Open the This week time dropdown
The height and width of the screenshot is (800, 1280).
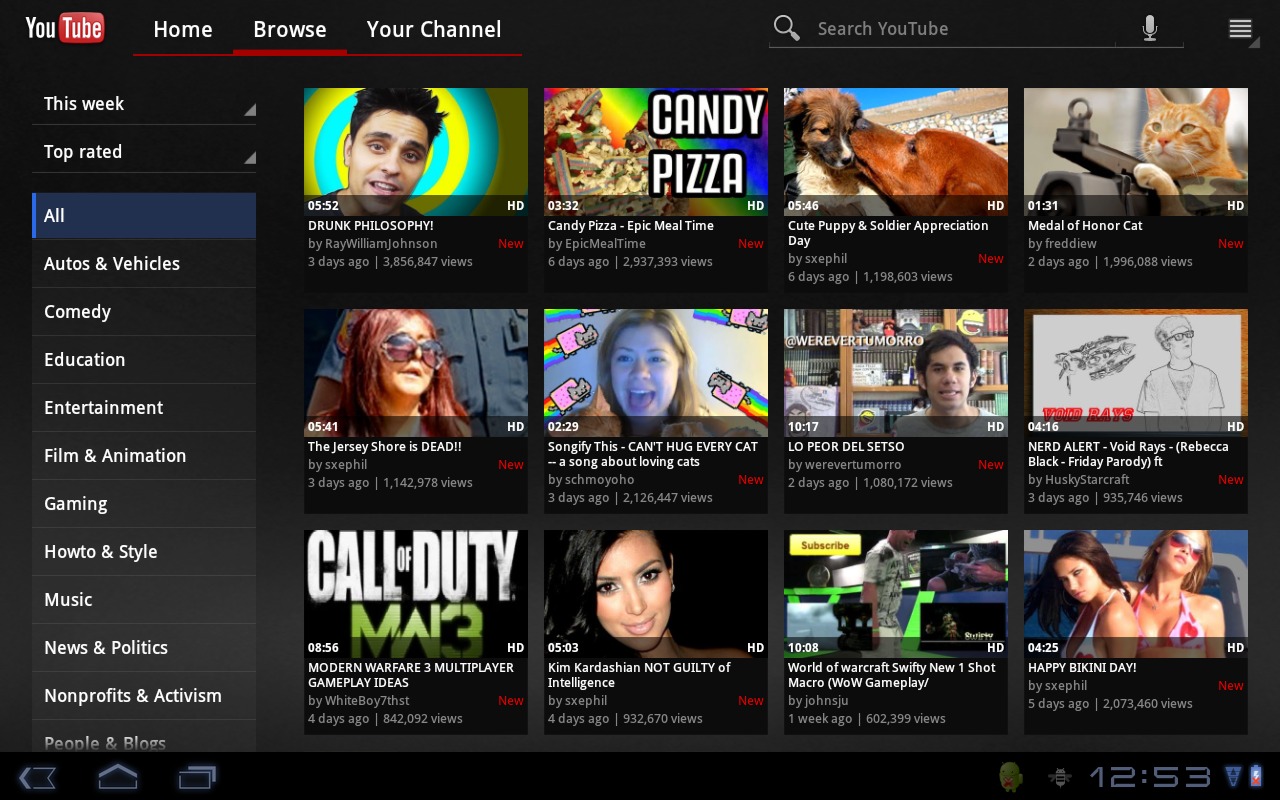pos(144,104)
